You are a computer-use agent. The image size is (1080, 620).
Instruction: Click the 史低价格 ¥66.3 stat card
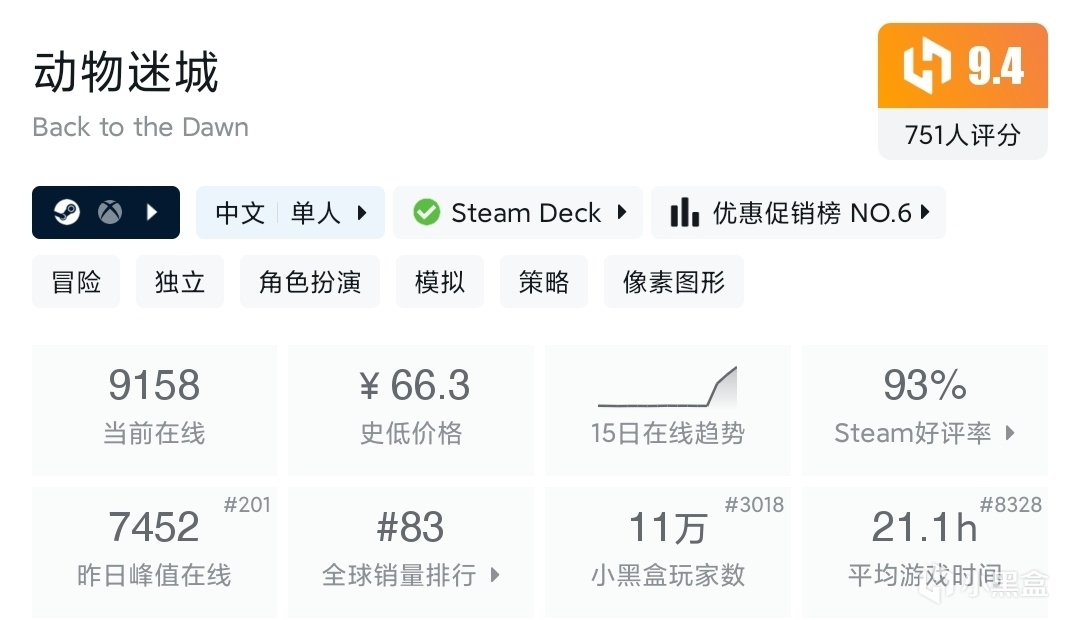tap(411, 410)
